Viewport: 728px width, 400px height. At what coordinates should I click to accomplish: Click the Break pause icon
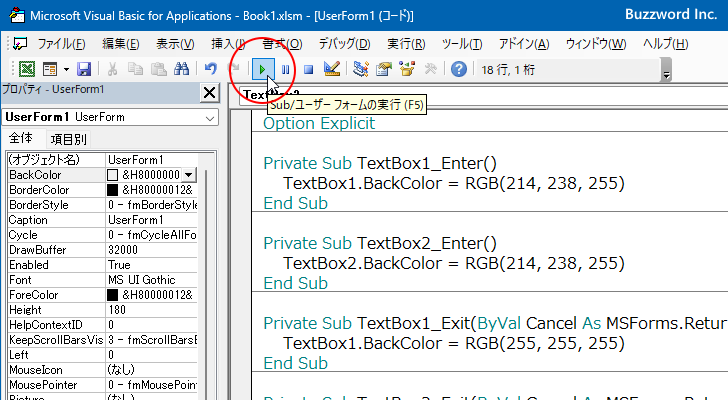tap(286, 70)
